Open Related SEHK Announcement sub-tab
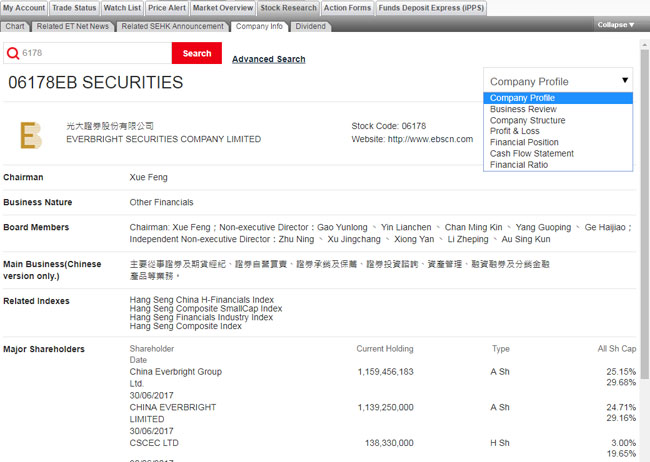The image size is (650, 462). (x=172, y=26)
